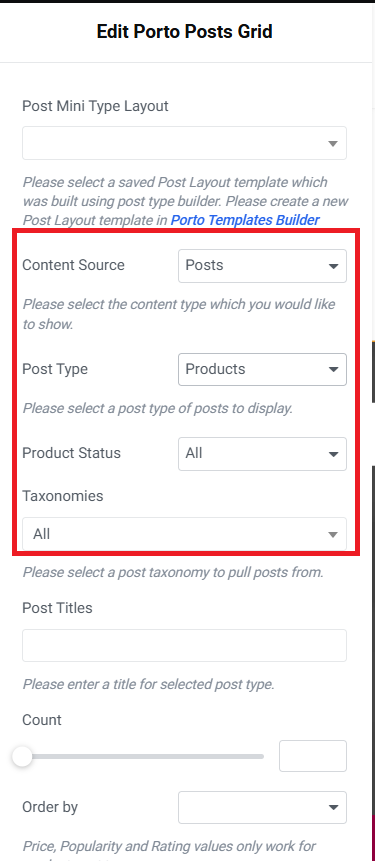375x861 pixels.
Task: Focus the Count number input box
Action: (x=313, y=756)
